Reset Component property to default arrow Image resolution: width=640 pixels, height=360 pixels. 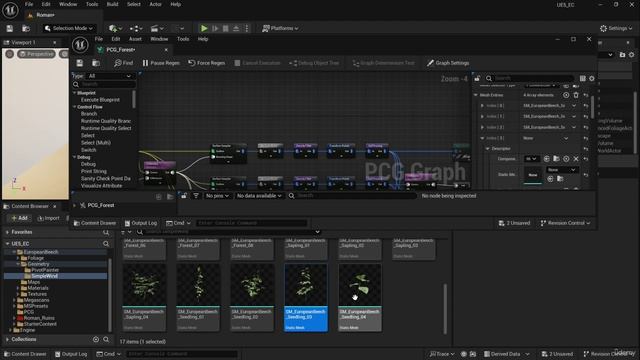(586, 159)
